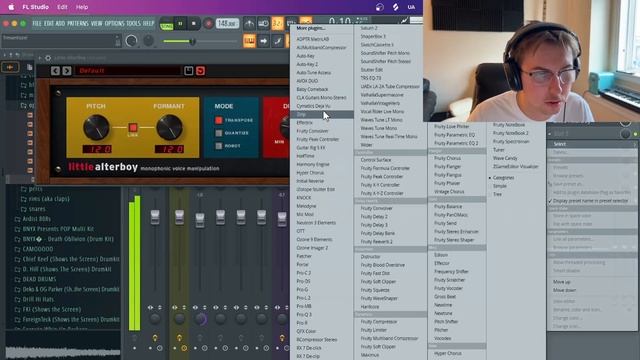This screenshot has width=640, height=360.
Task: Adjust the green master volume slider
Action: (192, 41)
